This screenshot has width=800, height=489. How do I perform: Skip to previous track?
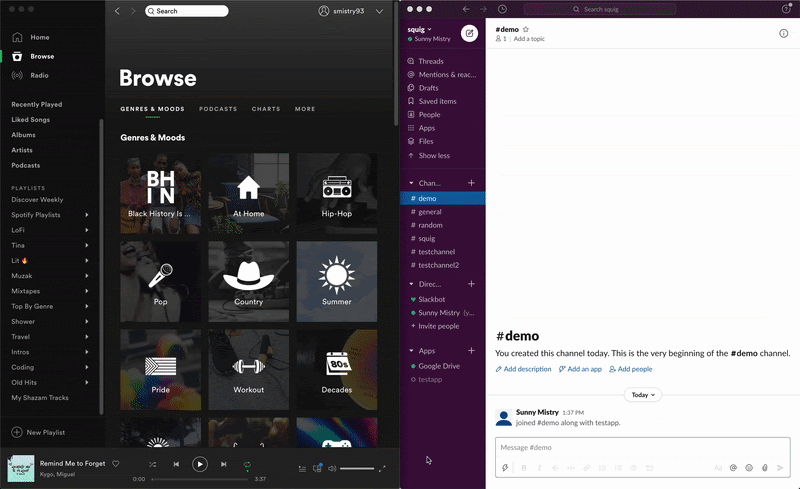pos(176,464)
